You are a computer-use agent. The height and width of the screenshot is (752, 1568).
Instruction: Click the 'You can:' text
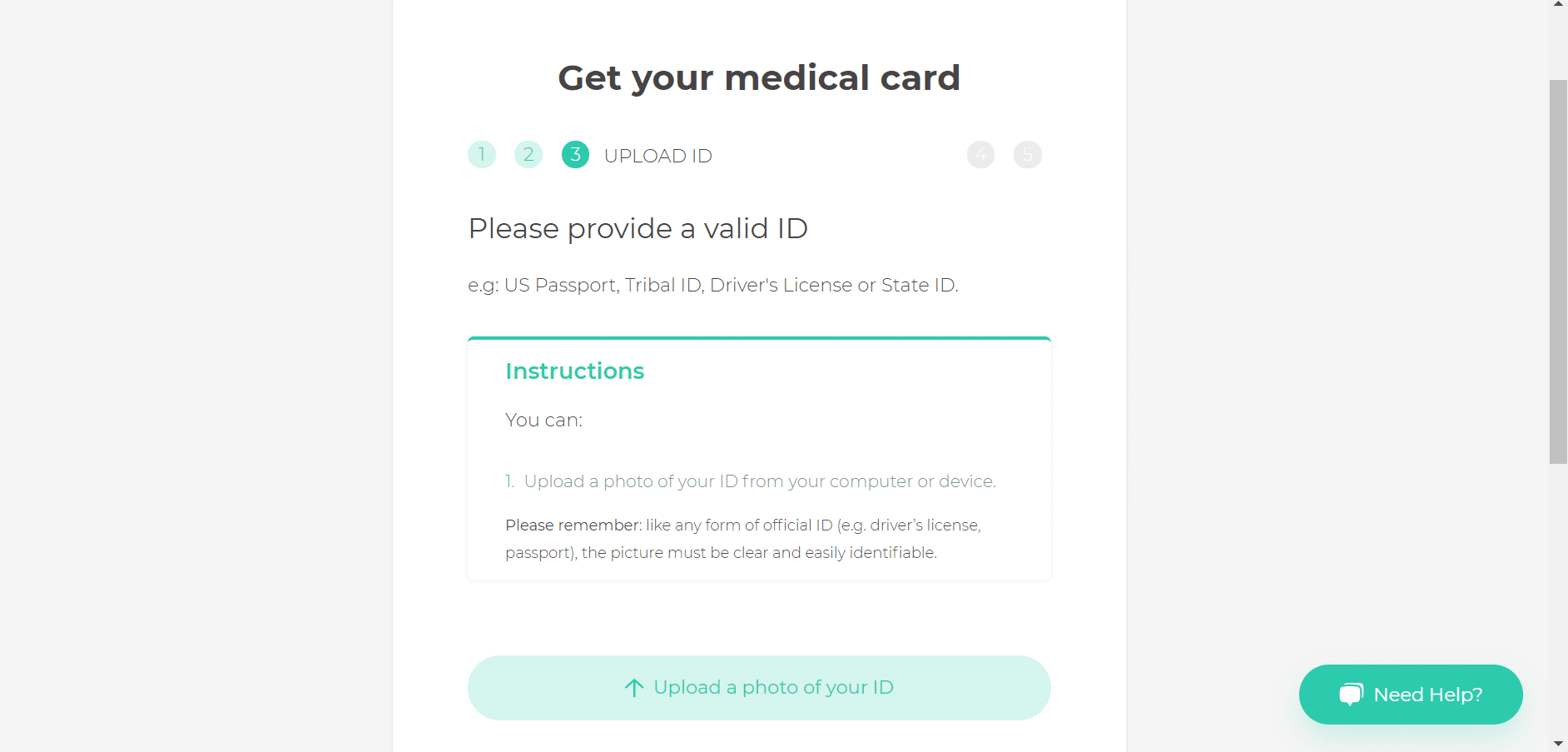543,420
